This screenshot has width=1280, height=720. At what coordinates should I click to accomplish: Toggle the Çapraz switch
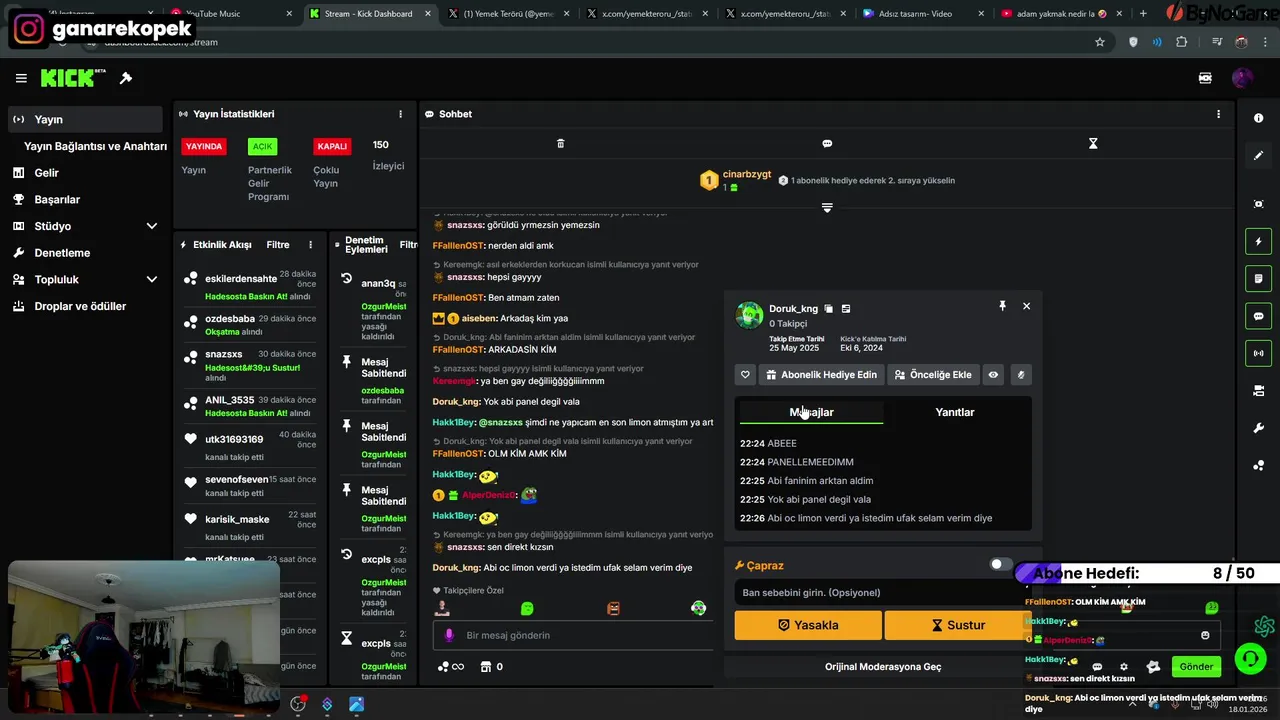(x=1001, y=564)
